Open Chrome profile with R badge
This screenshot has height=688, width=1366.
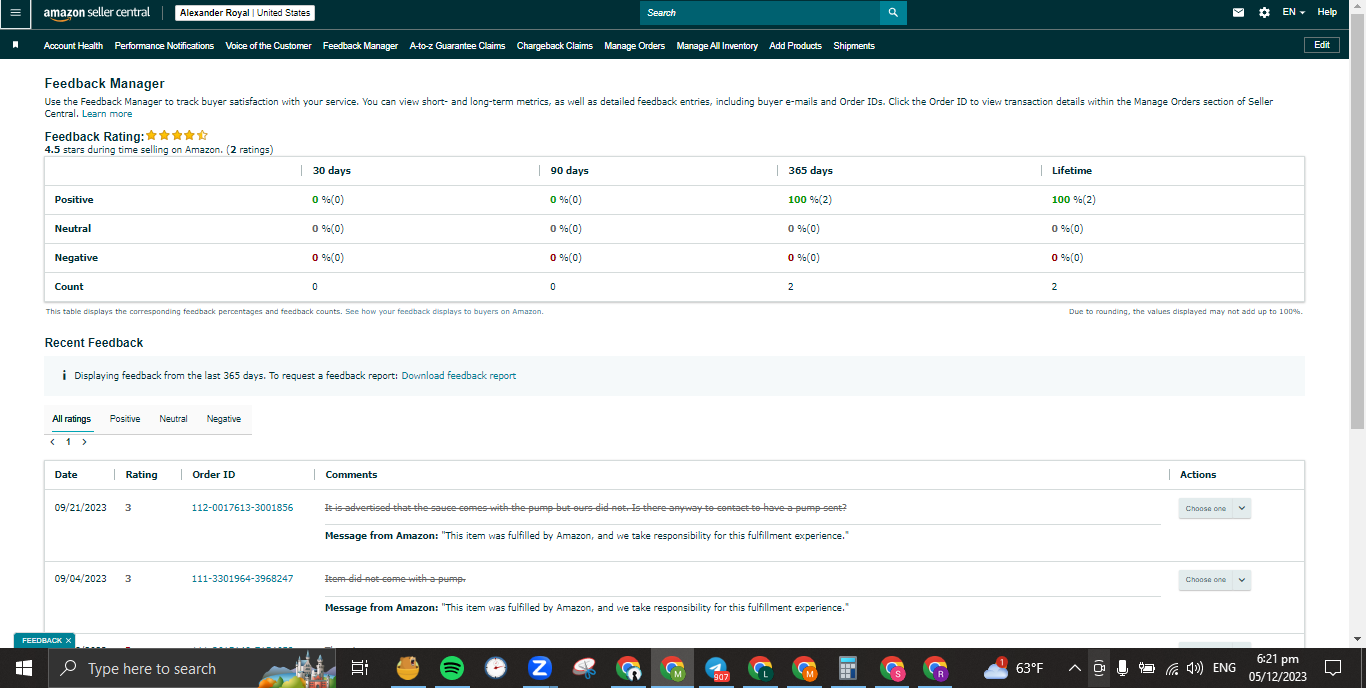coord(936,668)
